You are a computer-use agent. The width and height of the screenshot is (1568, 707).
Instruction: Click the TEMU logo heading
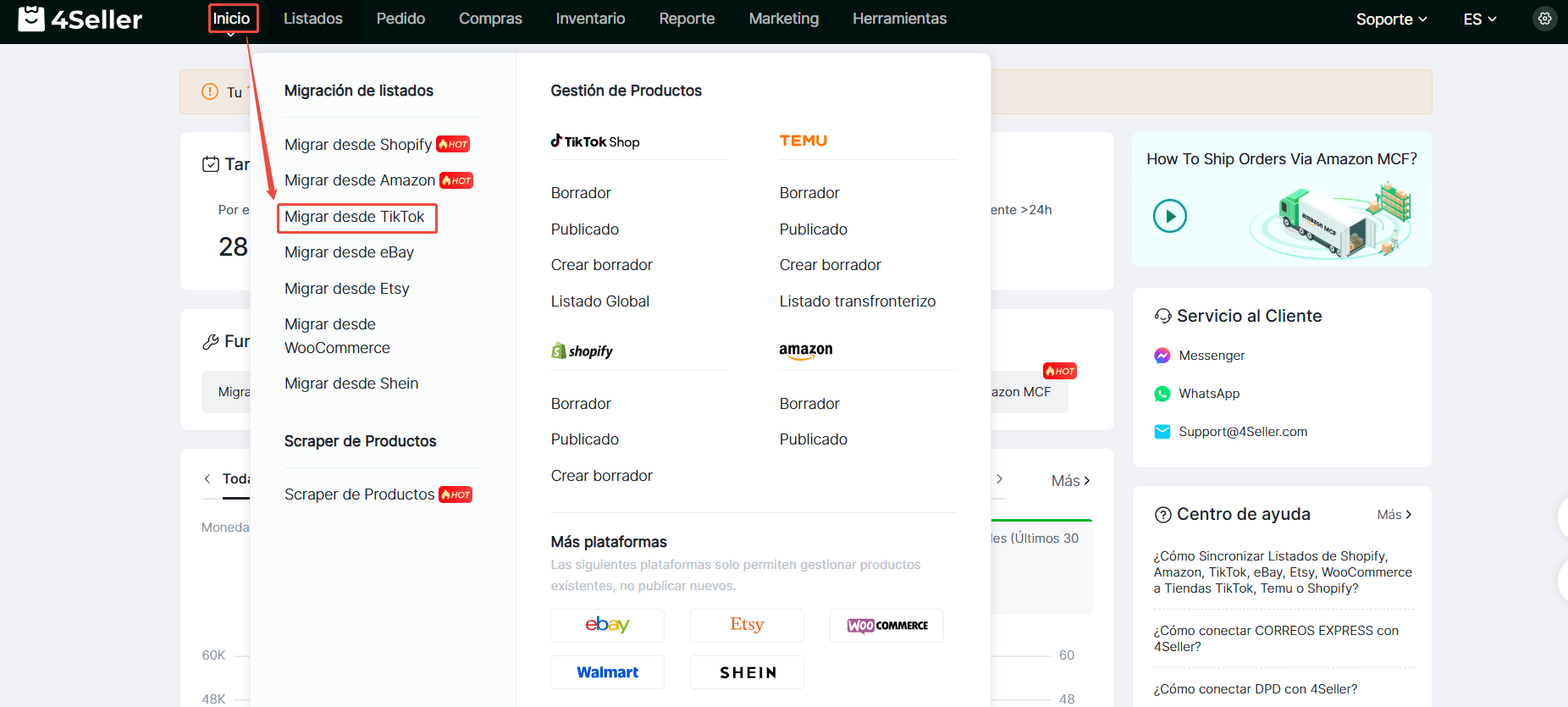(x=803, y=141)
